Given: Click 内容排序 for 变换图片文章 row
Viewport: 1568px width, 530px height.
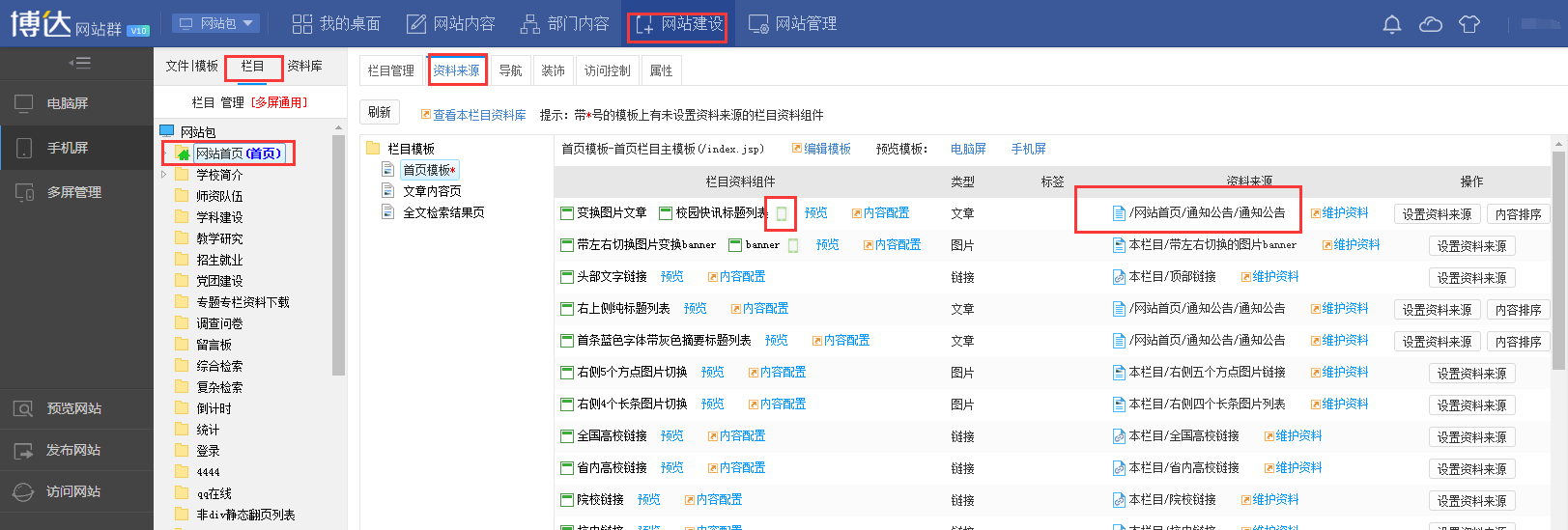Looking at the screenshot, I should pyautogui.click(x=1518, y=214).
